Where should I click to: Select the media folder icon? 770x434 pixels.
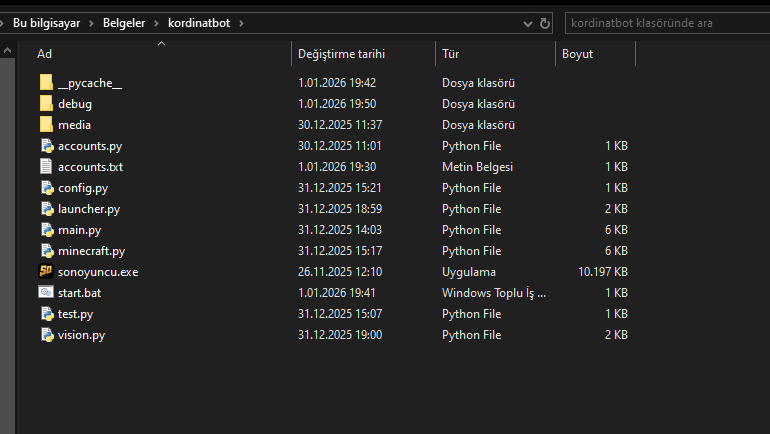(x=46, y=125)
